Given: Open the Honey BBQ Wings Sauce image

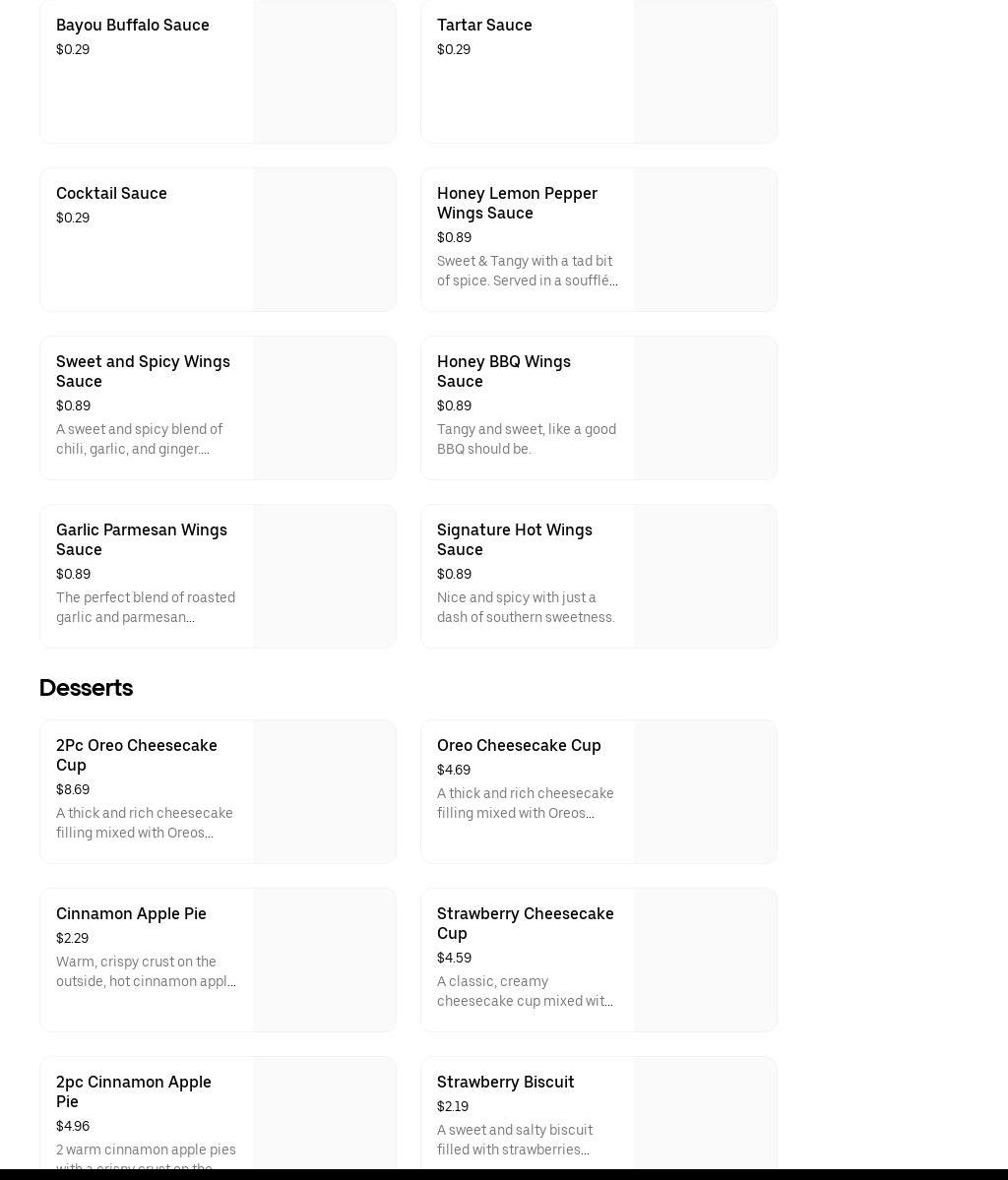Looking at the screenshot, I should point(705,408).
